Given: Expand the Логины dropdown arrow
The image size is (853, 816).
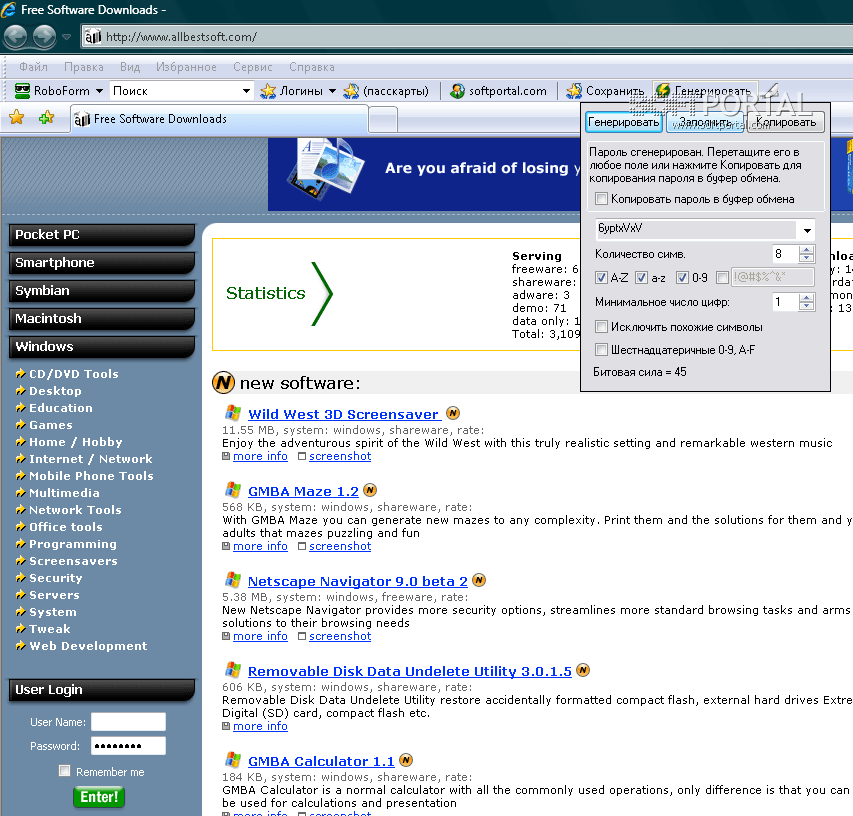Looking at the screenshot, I should click(332, 91).
